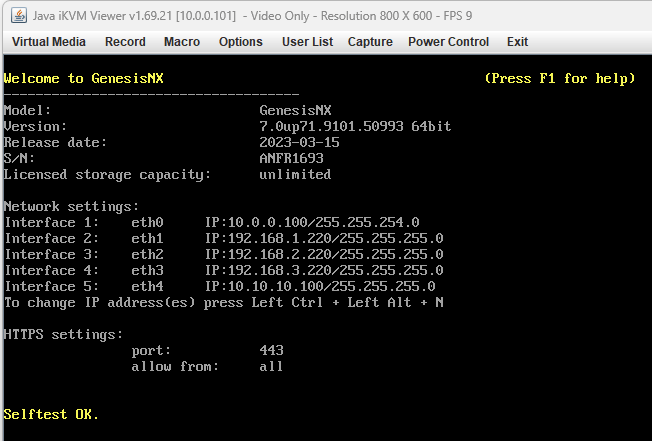This screenshot has height=441, width=652.
Task: Click eth0 IP 10.0.0.100/255.255.254.0
Action: (312, 222)
